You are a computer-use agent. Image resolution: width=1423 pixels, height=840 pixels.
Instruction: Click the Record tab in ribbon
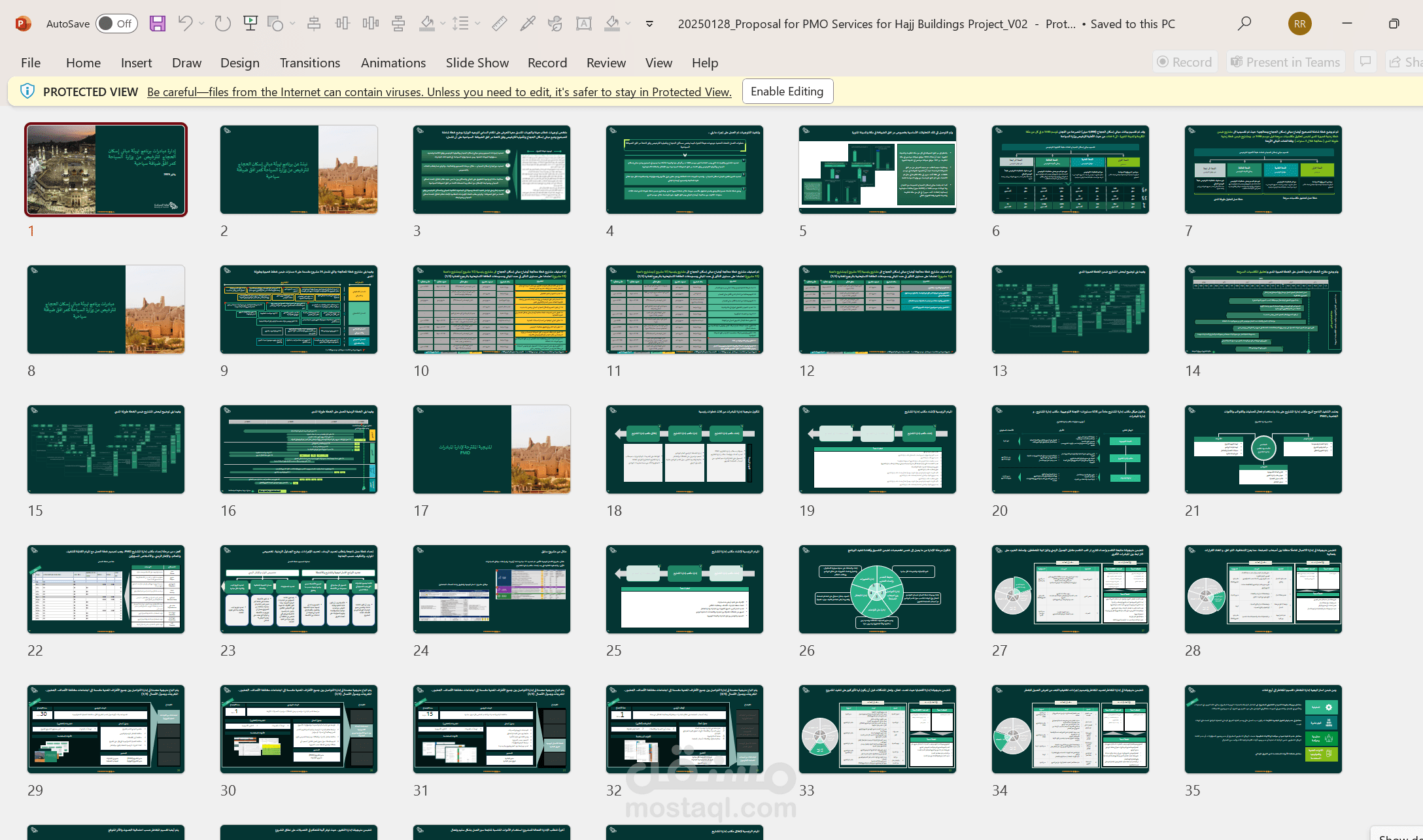tap(547, 63)
